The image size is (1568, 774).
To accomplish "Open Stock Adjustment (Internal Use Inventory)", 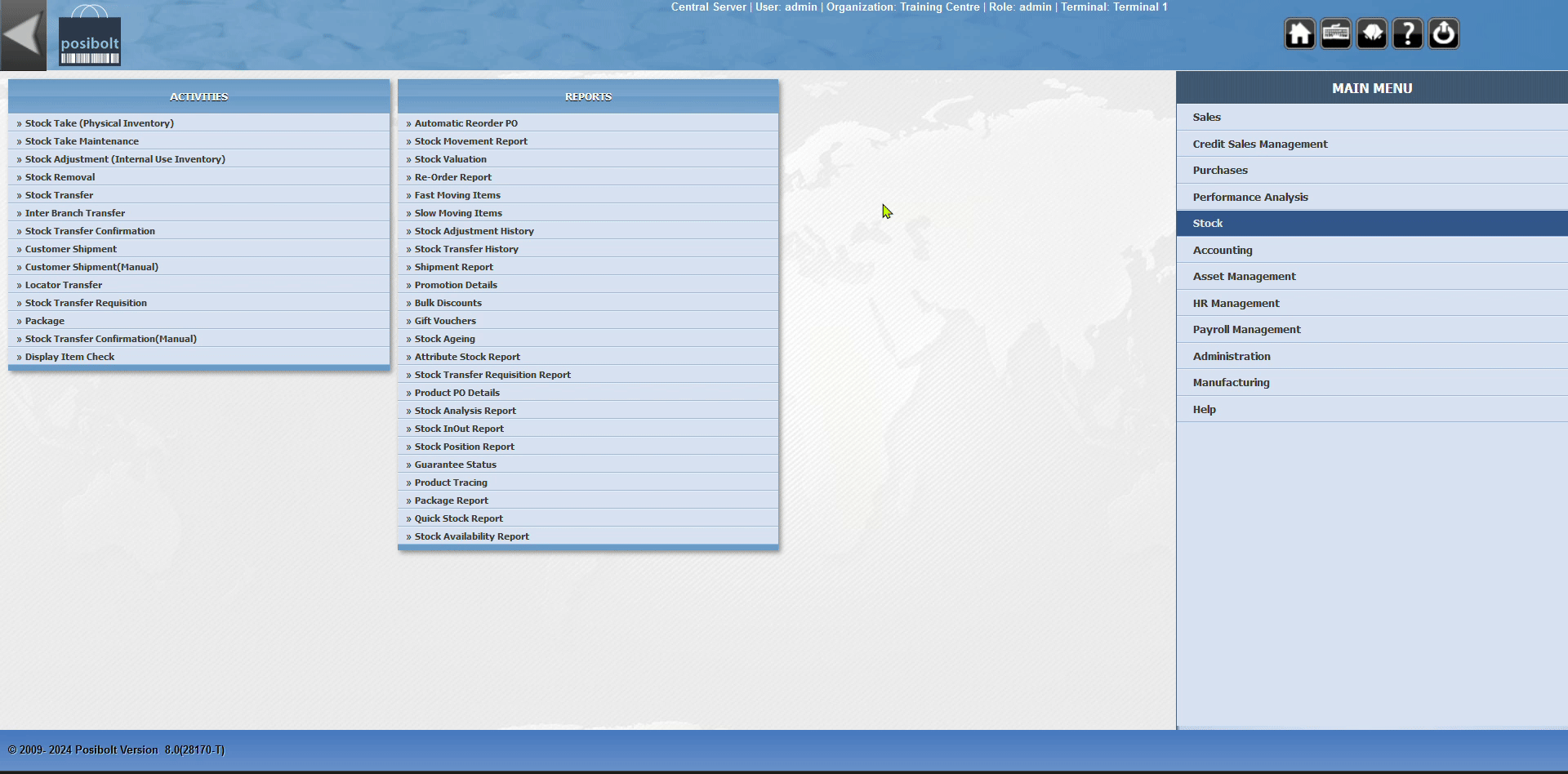I will 198,159.
